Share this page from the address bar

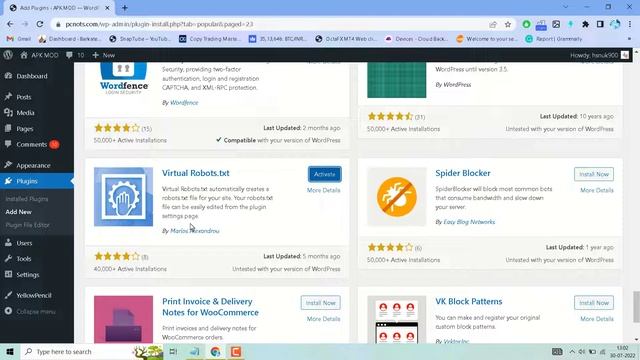[493, 24]
